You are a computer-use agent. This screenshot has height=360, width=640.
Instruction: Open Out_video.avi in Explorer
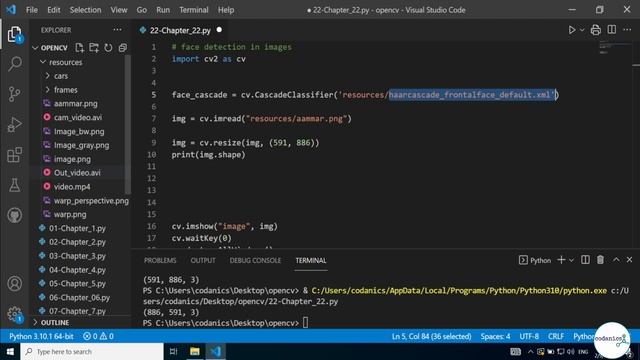[77, 173]
